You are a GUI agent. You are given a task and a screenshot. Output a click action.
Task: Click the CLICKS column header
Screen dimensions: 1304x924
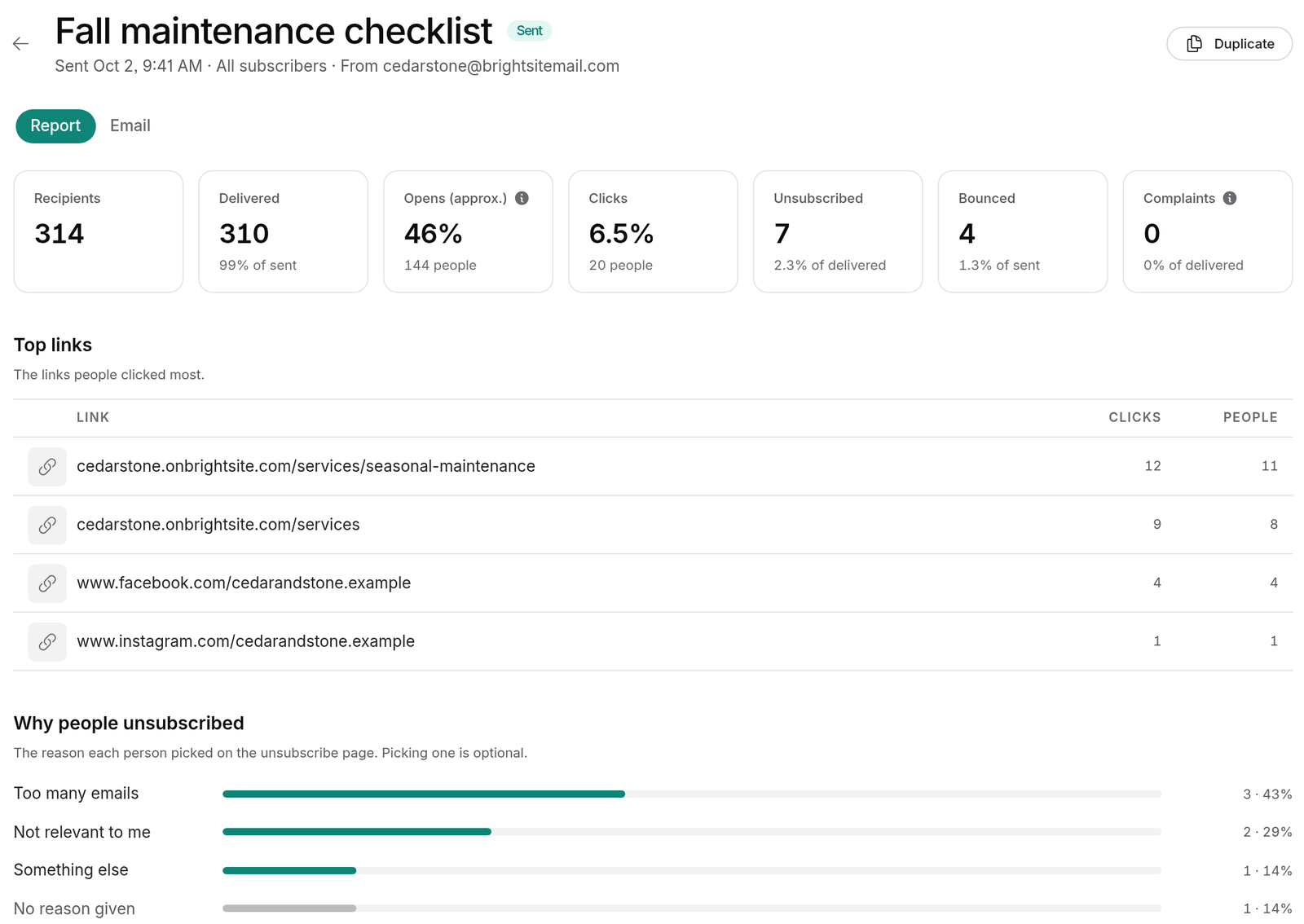pos(1134,417)
